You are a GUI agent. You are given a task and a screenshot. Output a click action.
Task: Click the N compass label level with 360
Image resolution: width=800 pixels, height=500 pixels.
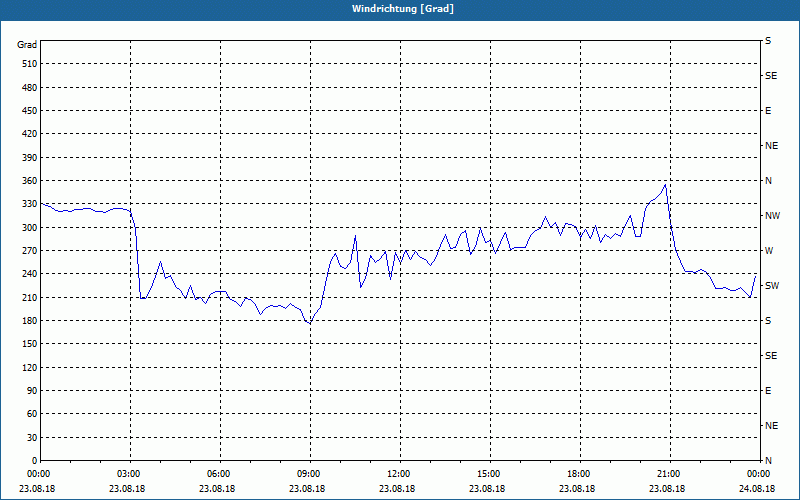768,181
